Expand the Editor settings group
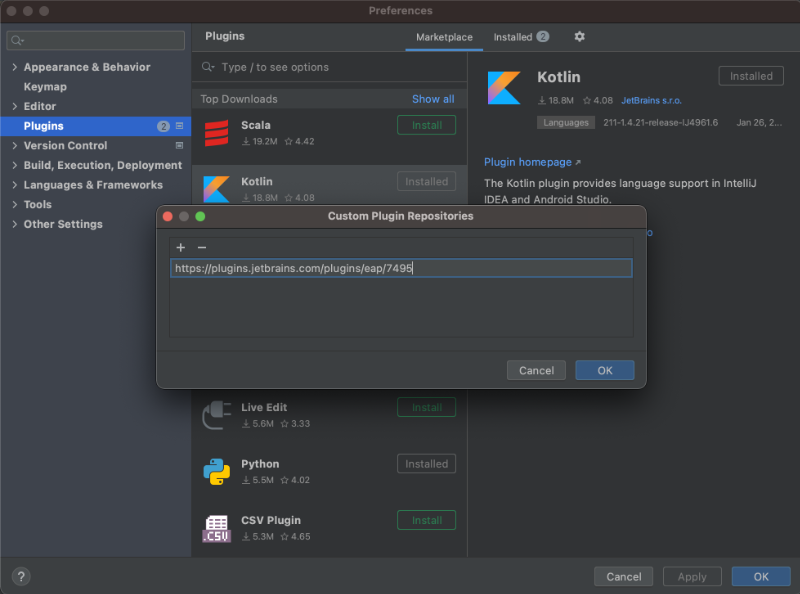This screenshot has width=800, height=594. click(14, 106)
